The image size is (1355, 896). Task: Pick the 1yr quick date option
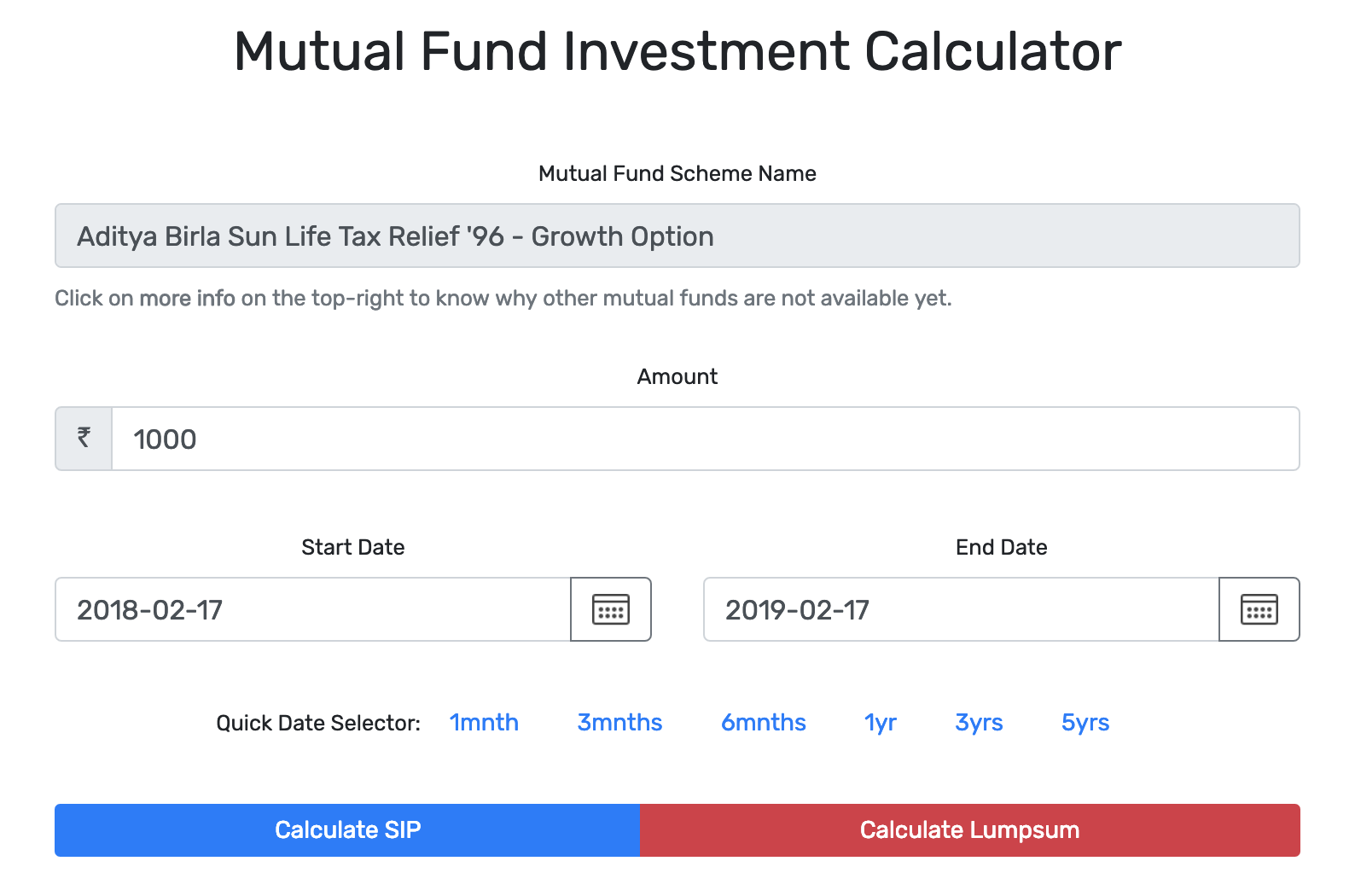pyautogui.click(x=880, y=723)
